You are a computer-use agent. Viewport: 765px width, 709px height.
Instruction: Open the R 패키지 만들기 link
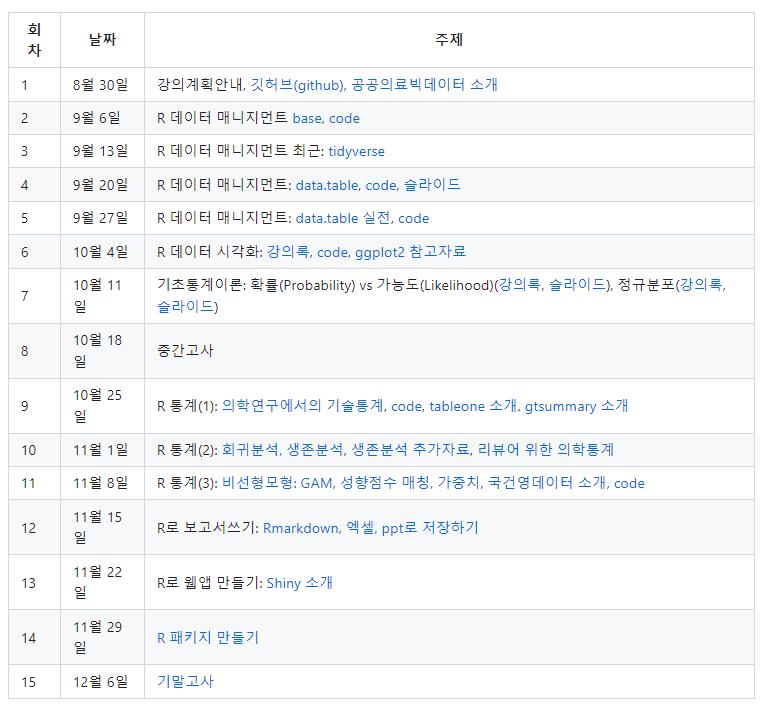(208, 638)
